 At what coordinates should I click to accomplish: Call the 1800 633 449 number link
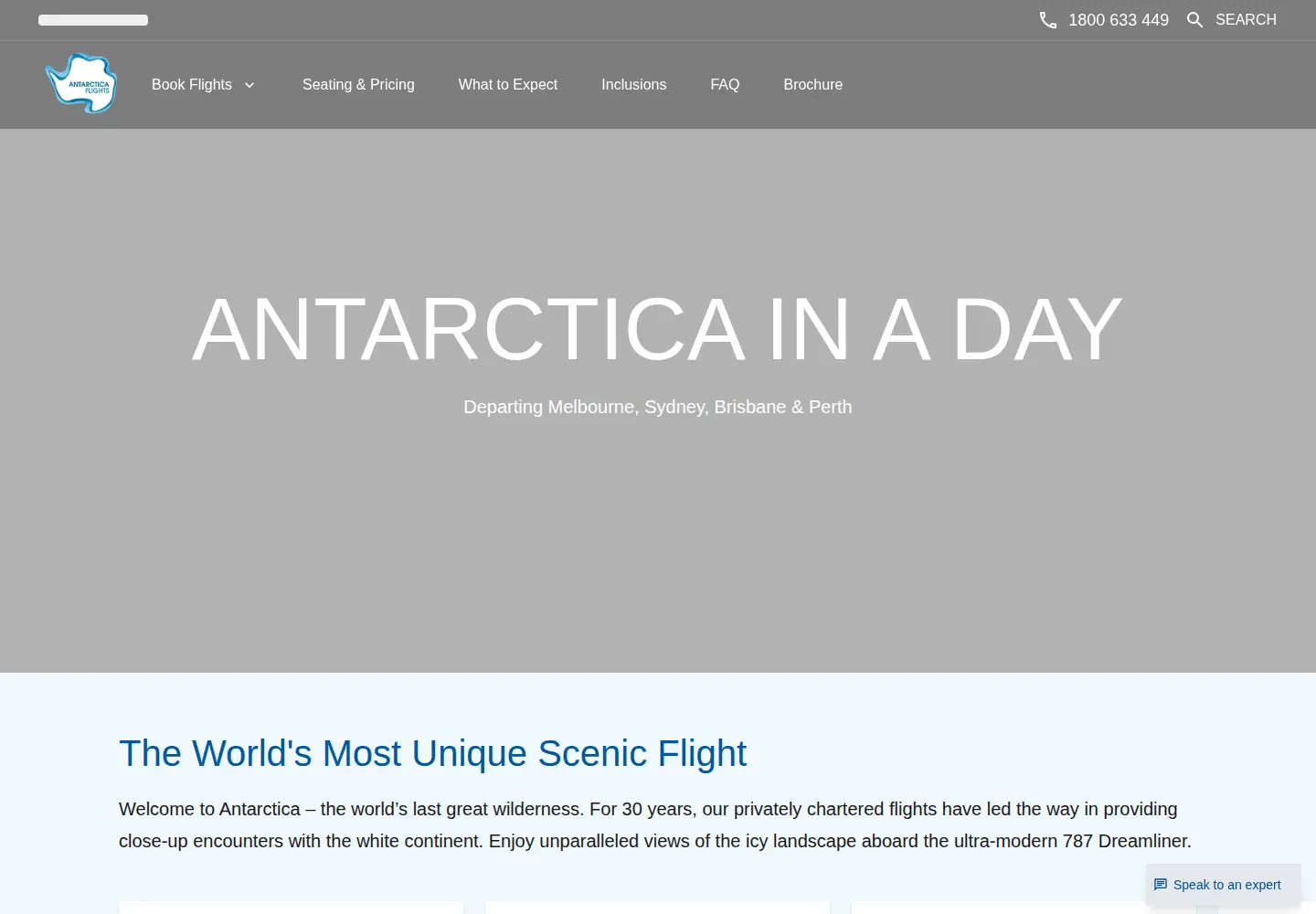pyautogui.click(x=1119, y=20)
